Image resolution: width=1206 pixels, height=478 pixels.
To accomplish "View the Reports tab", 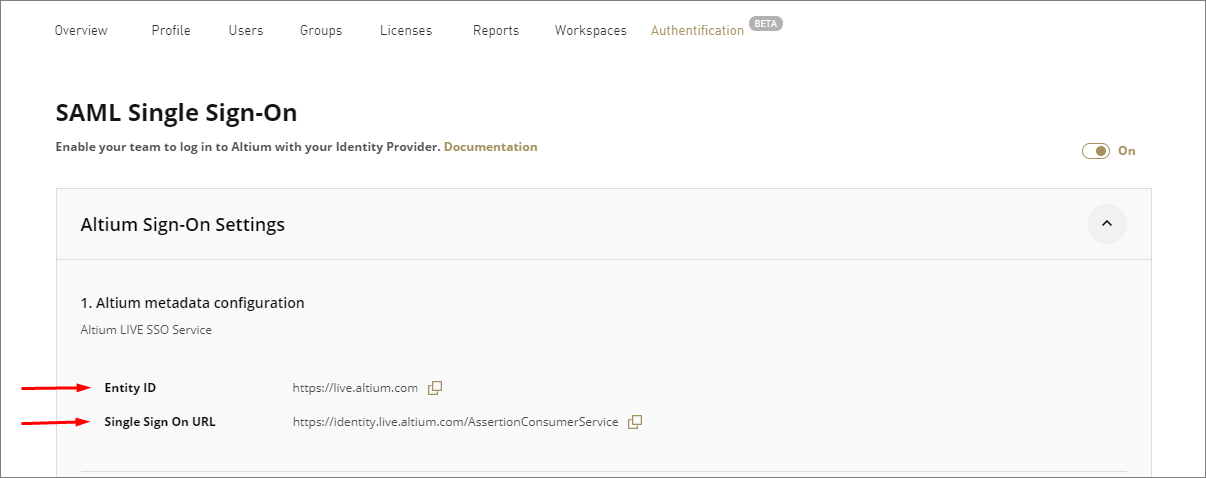I will (x=496, y=31).
